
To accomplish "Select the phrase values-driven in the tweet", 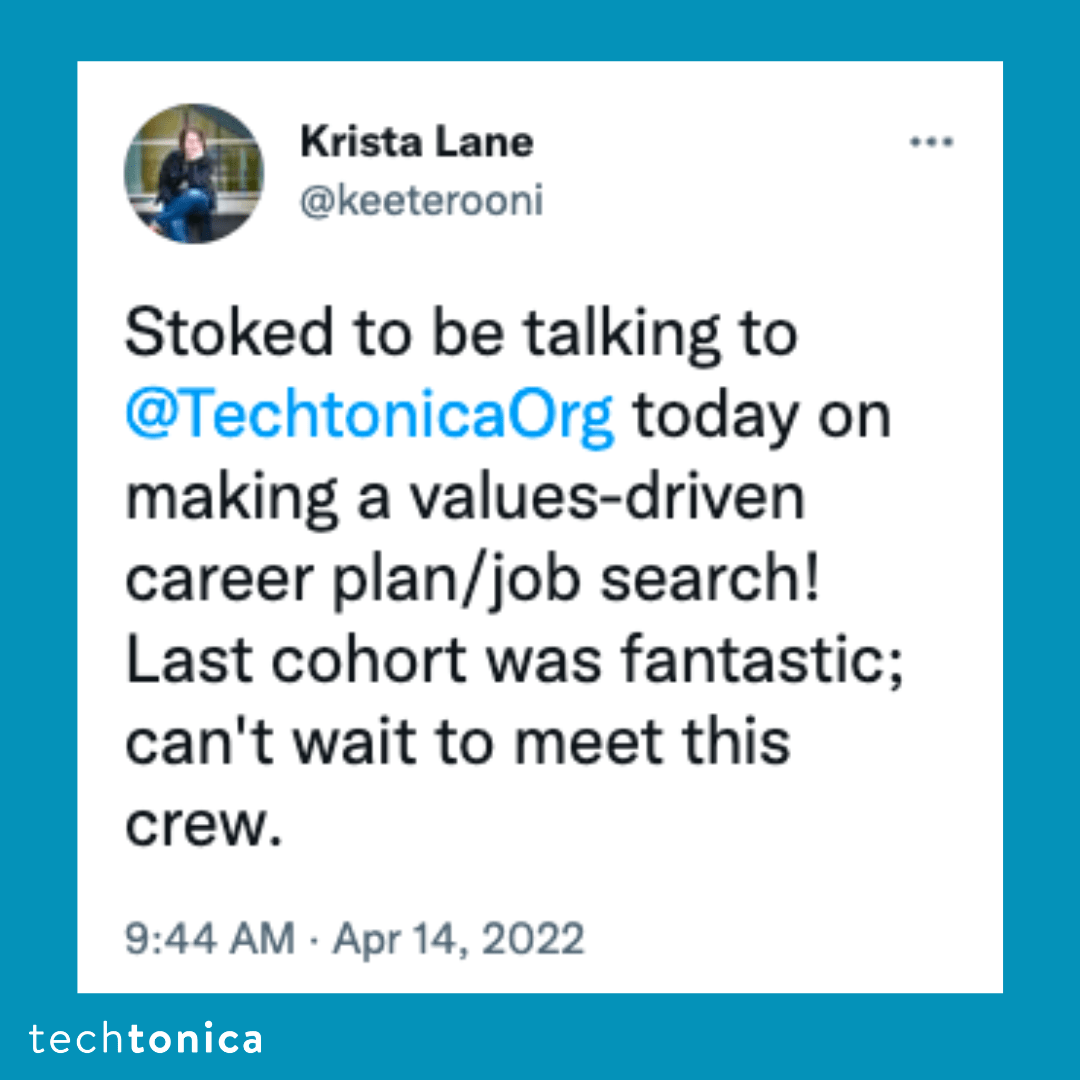I will pyautogui.click(x=598, y=494).
